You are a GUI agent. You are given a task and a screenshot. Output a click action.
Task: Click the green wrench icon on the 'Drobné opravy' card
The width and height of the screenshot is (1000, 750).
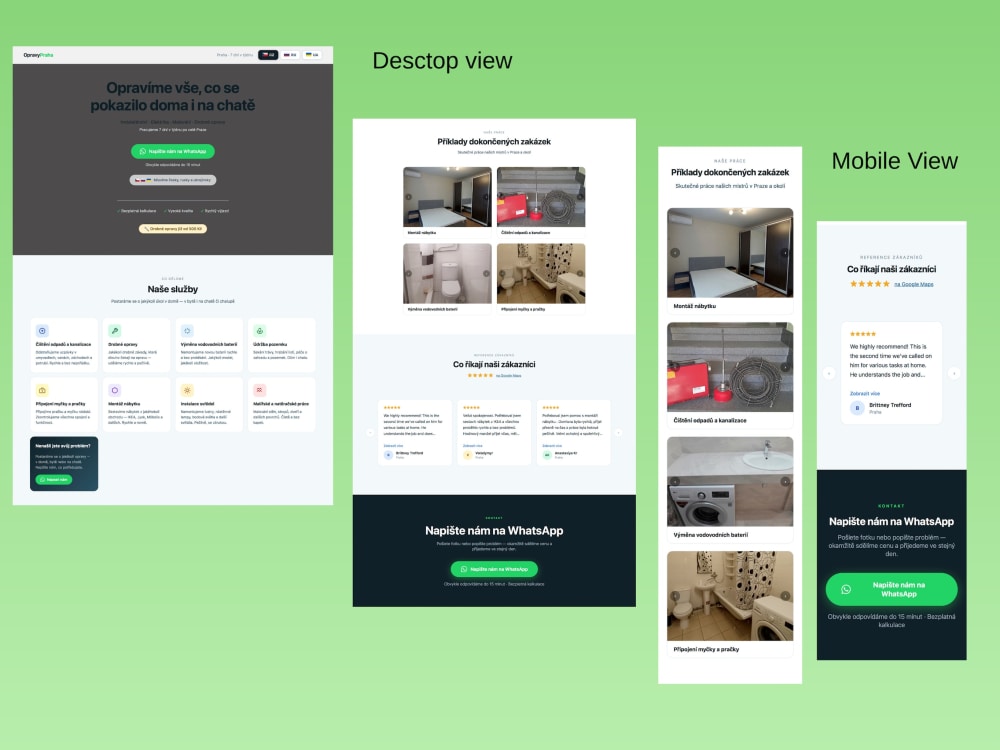(x=115, y=331)
